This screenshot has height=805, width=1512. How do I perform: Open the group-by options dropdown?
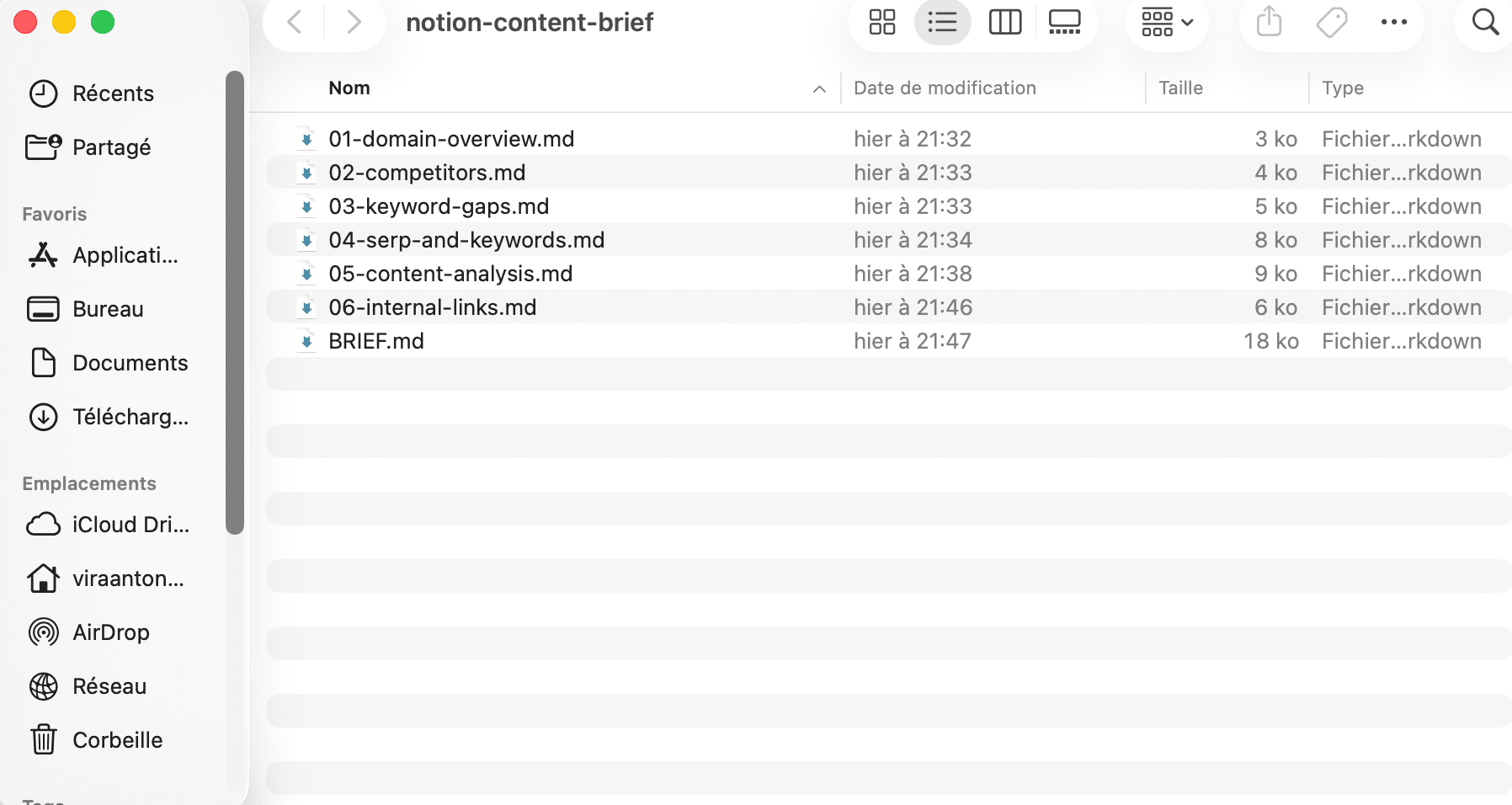pos(1167,23)
